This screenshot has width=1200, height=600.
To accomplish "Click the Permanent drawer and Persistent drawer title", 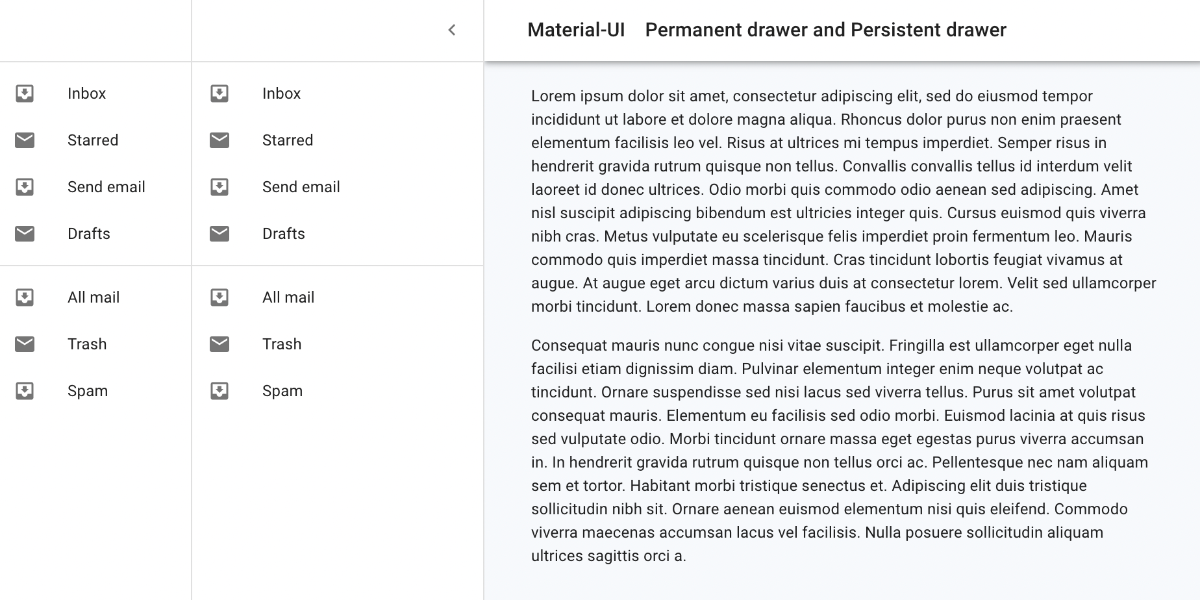I will 826,30.
